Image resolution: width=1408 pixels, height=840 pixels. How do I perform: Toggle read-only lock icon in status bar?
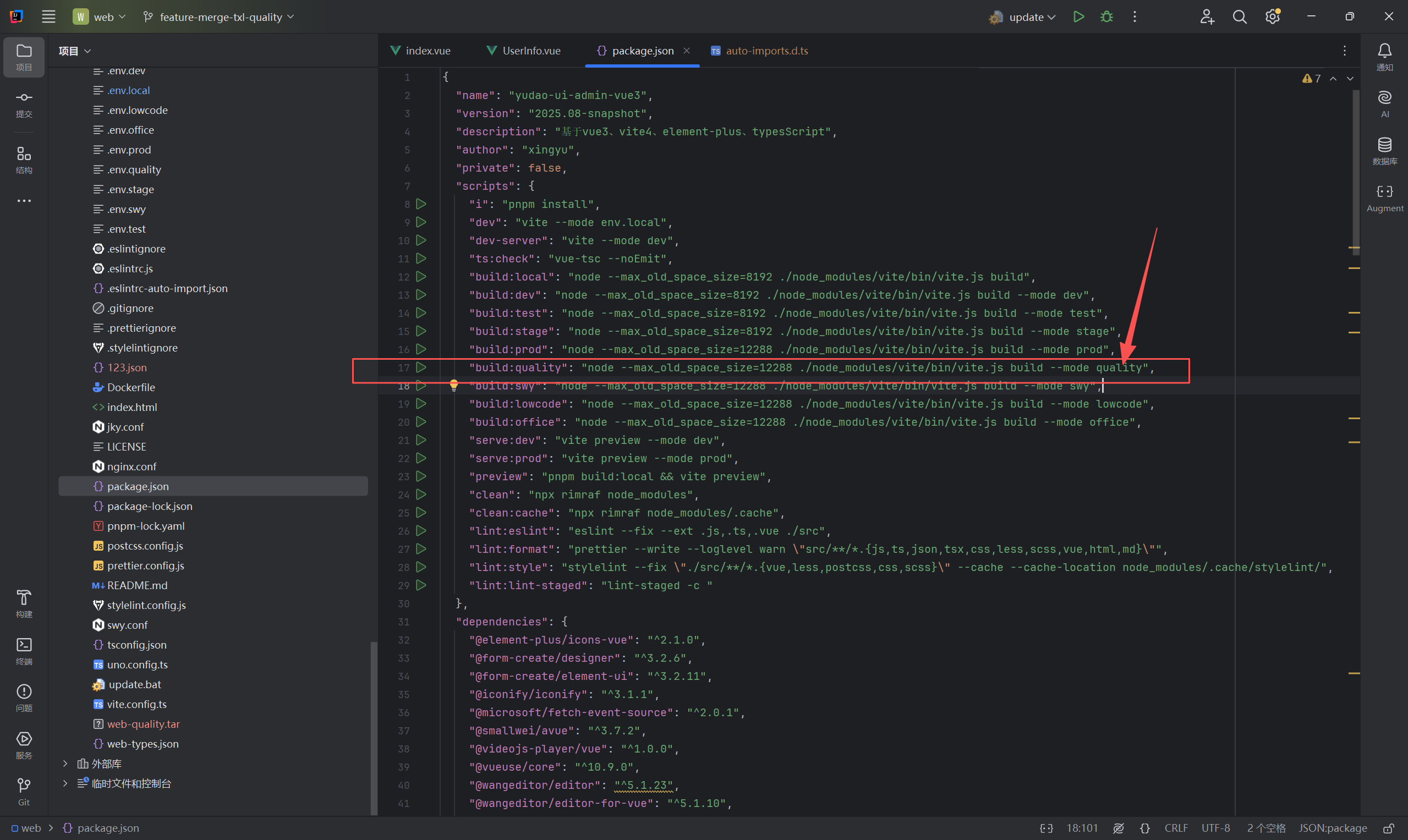[1388, 828]
